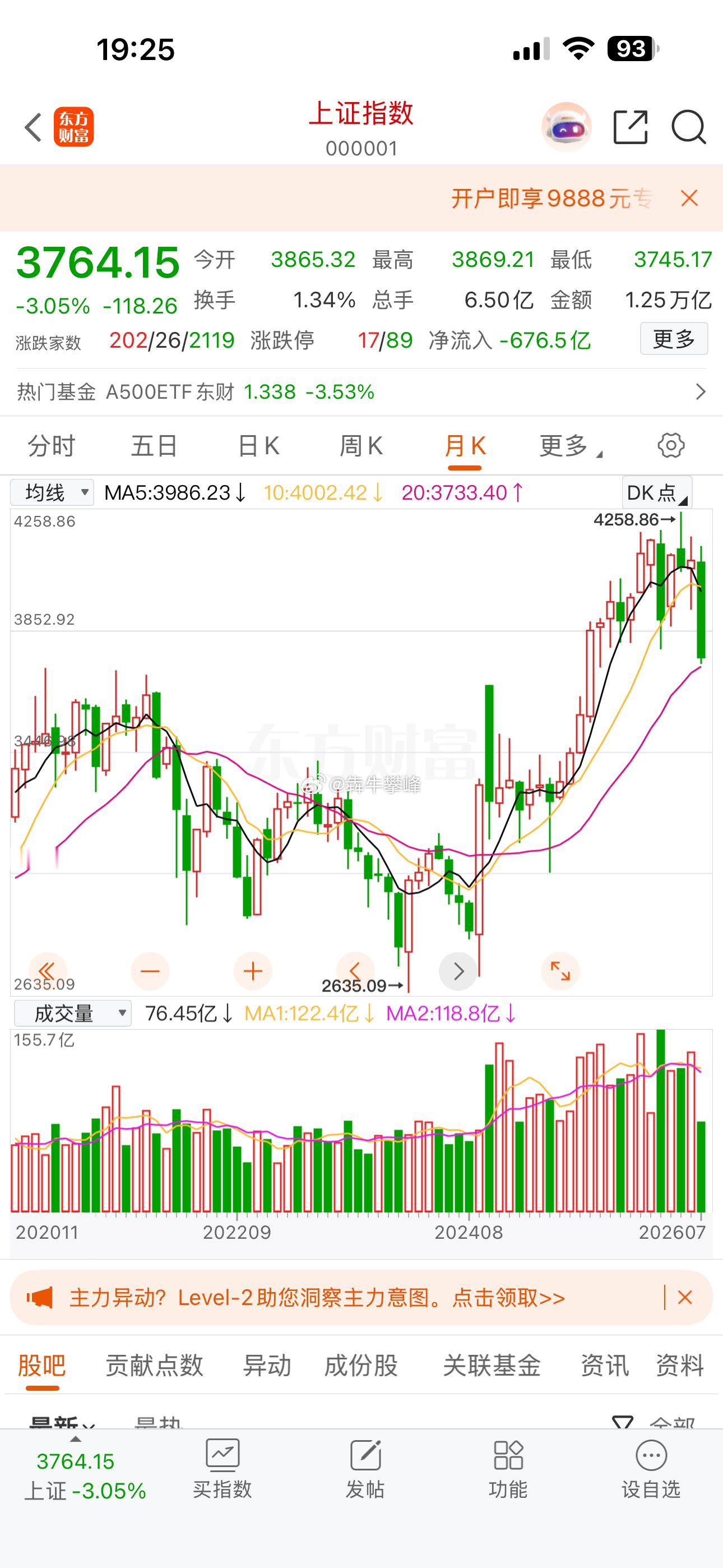723x1568 pixels.
Task: Tap the 金额 1.25万亿 value
Action: 668,299
